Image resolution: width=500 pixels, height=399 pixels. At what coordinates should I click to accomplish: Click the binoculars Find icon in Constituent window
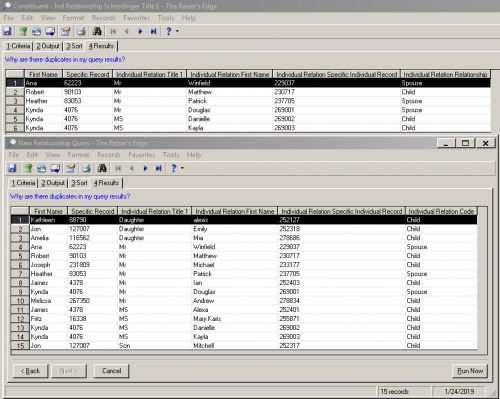(97, 31)
